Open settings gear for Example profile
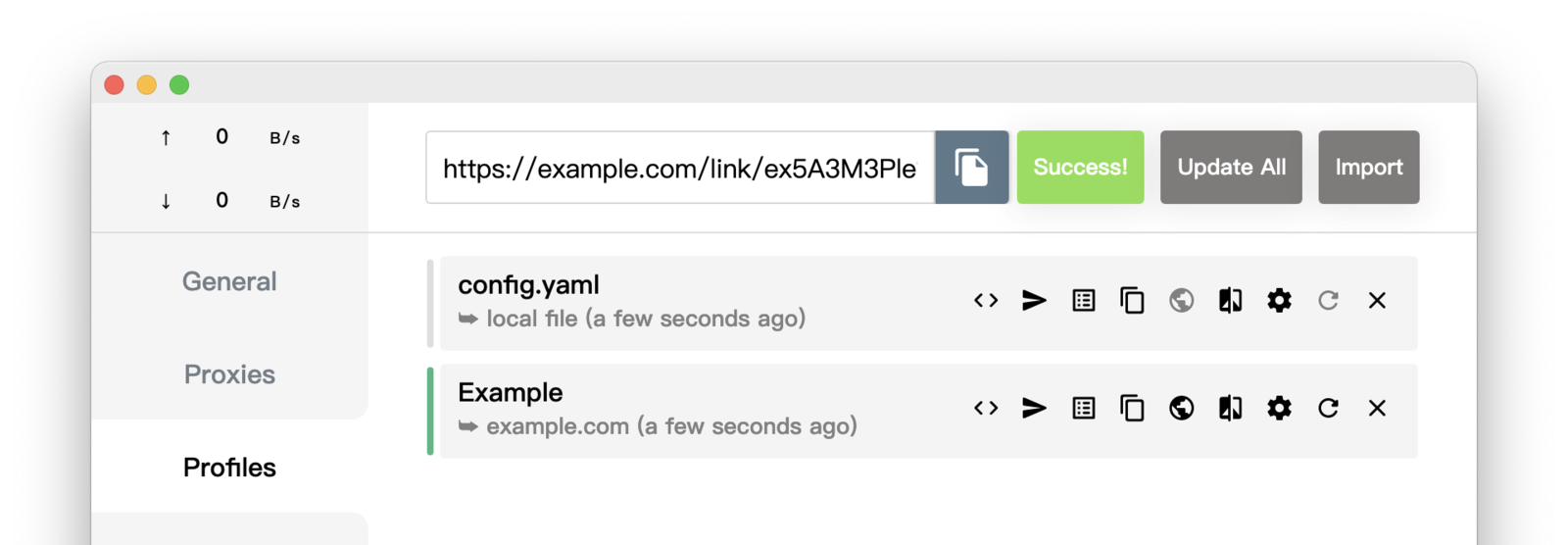The image size is (1568, 545). click(x=1279, y=408)
